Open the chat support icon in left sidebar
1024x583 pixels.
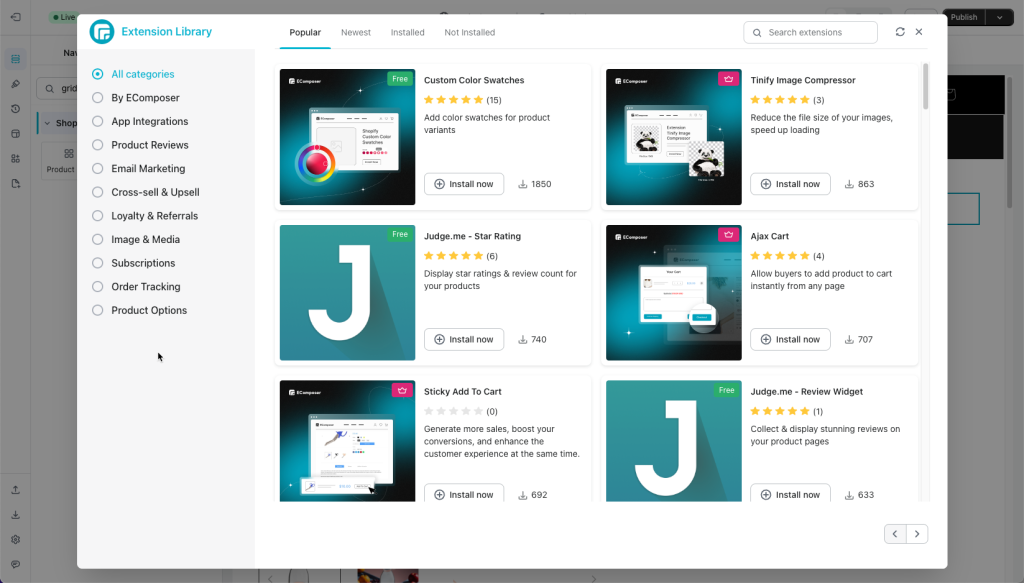point(16,565)
